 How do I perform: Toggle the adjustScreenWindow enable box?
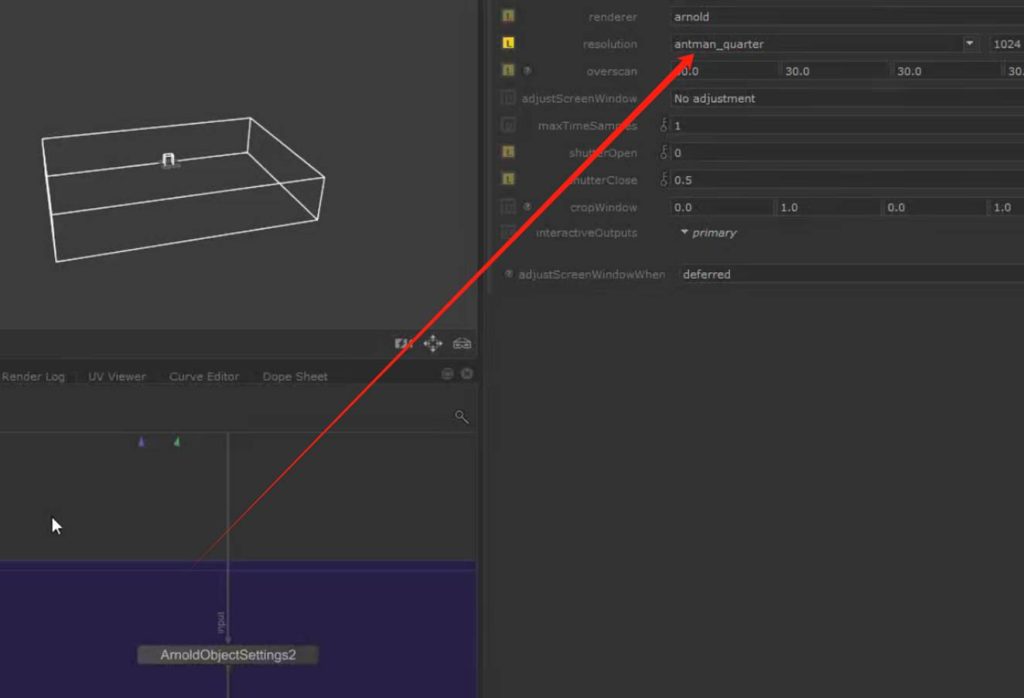click(508, 98)
